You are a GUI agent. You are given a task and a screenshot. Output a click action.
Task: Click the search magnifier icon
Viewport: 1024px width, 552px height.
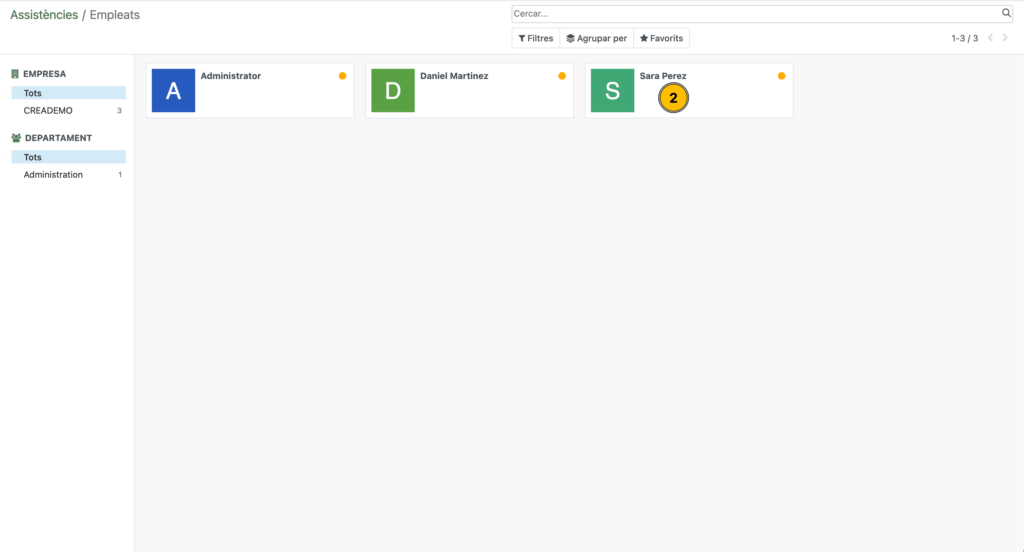tap(1006, 14)
